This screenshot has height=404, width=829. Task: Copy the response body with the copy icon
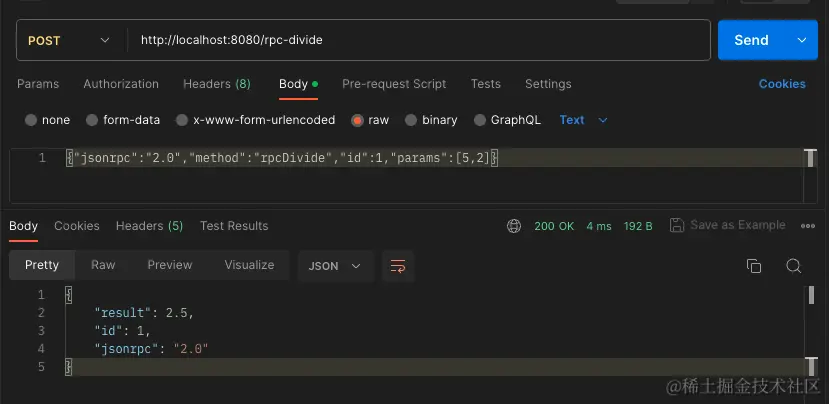[x=753, y=265]
